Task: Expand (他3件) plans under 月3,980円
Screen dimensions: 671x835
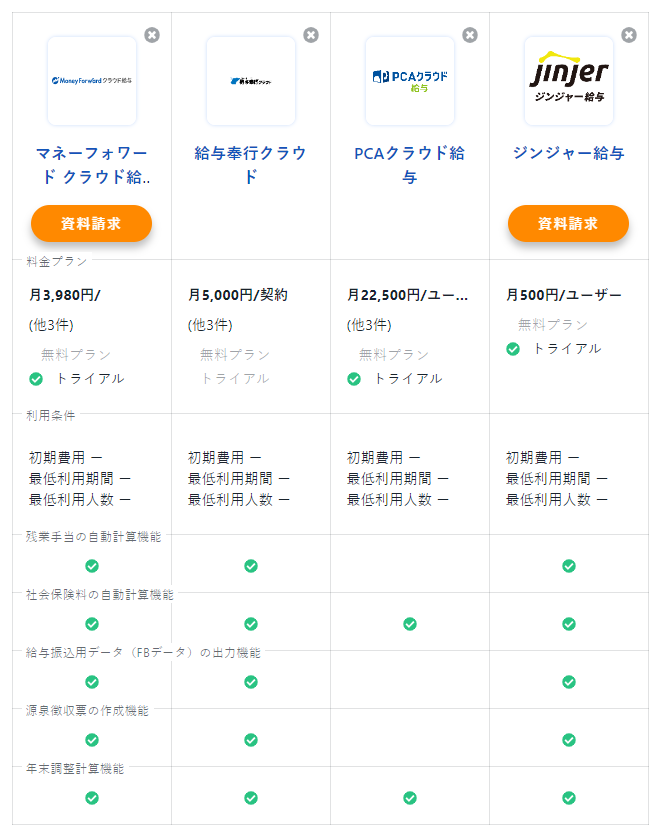Action: (51, 325)
